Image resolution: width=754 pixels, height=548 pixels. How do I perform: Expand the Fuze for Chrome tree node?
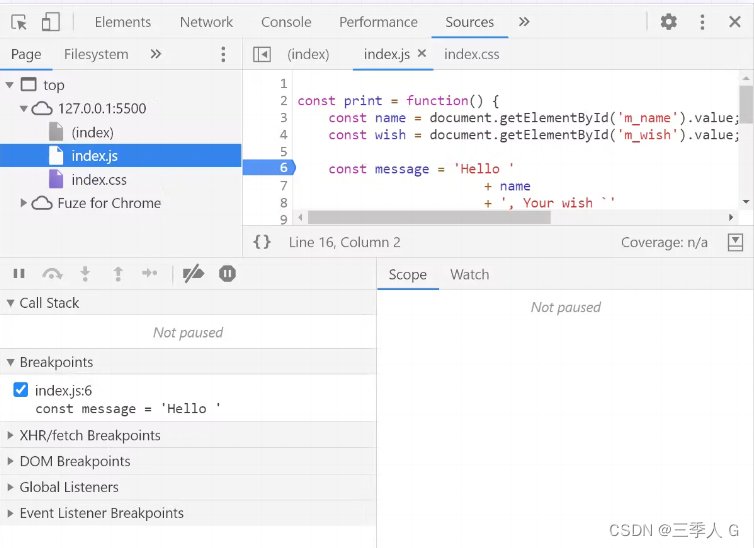(24, 203)
